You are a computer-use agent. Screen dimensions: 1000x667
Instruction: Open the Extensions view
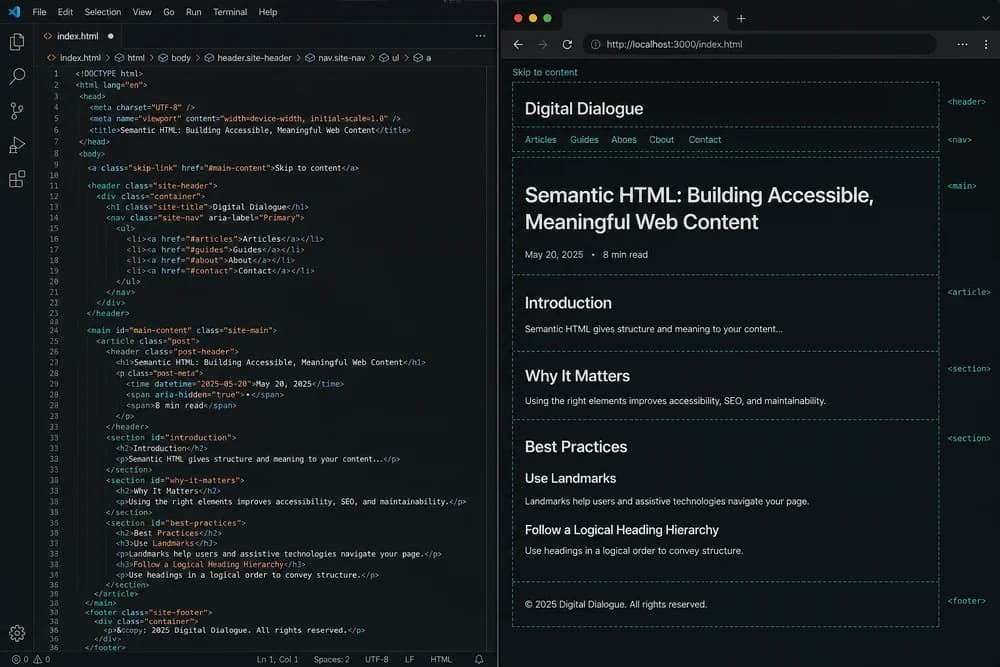click(17, 179)
